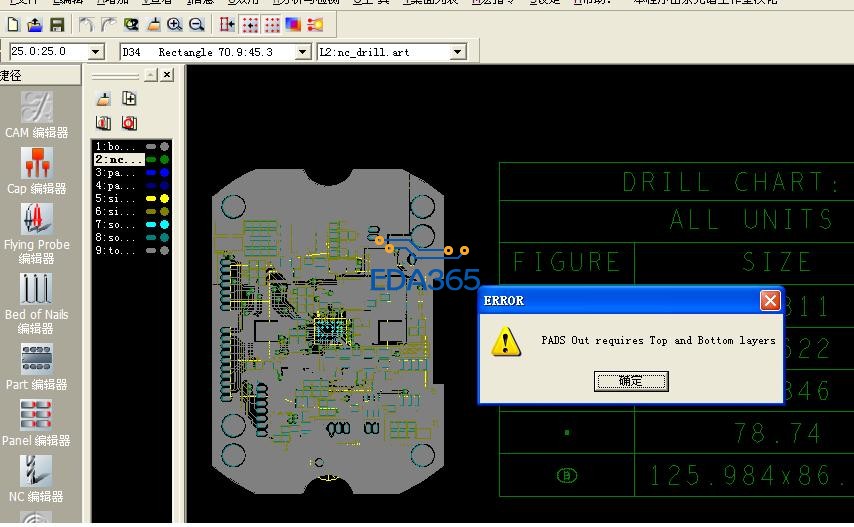Screen dimensions: 854x527
Task: Click the yellow circle swatch of layer 5
Action: (x=164, y=199)
